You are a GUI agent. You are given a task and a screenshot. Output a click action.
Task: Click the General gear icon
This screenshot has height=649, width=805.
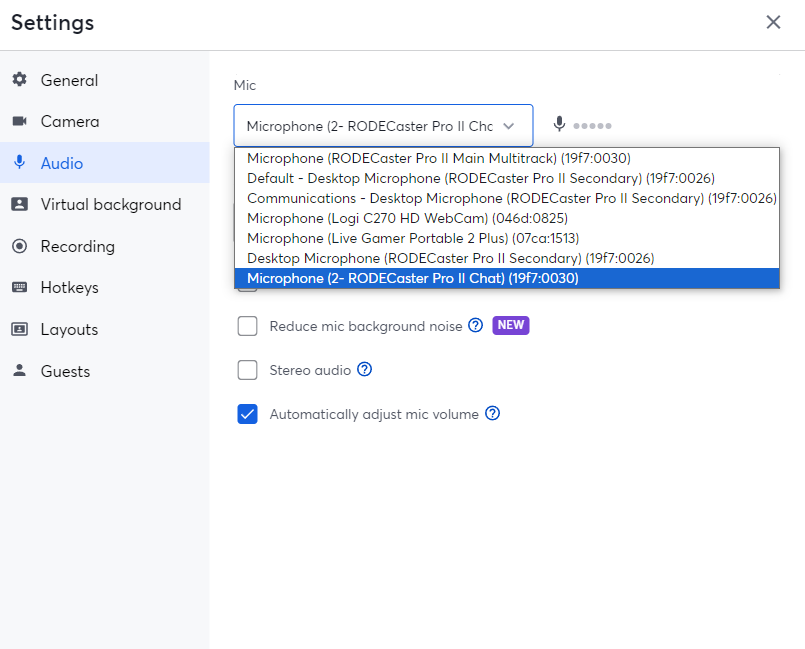point(20,80)
